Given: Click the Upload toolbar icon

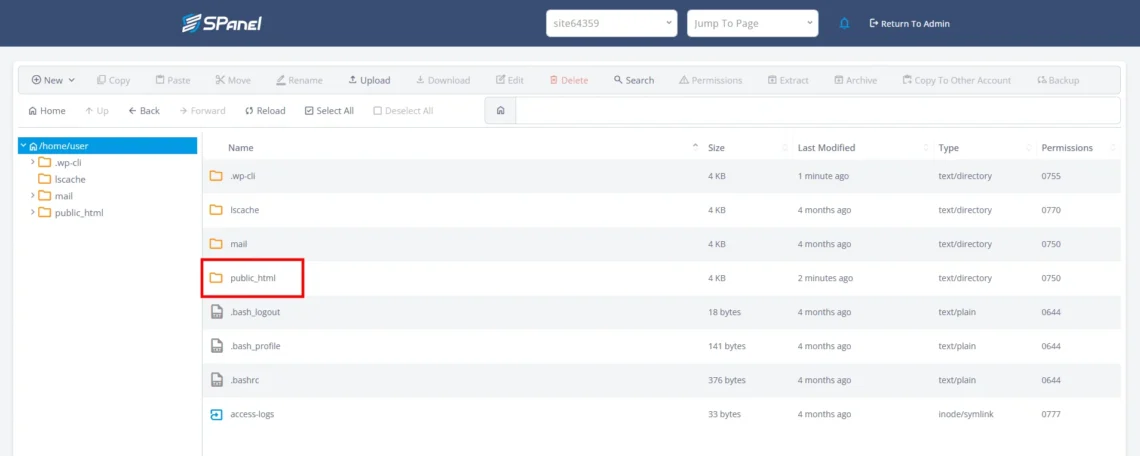Looking at the screenshot, I should click(352, 80).
